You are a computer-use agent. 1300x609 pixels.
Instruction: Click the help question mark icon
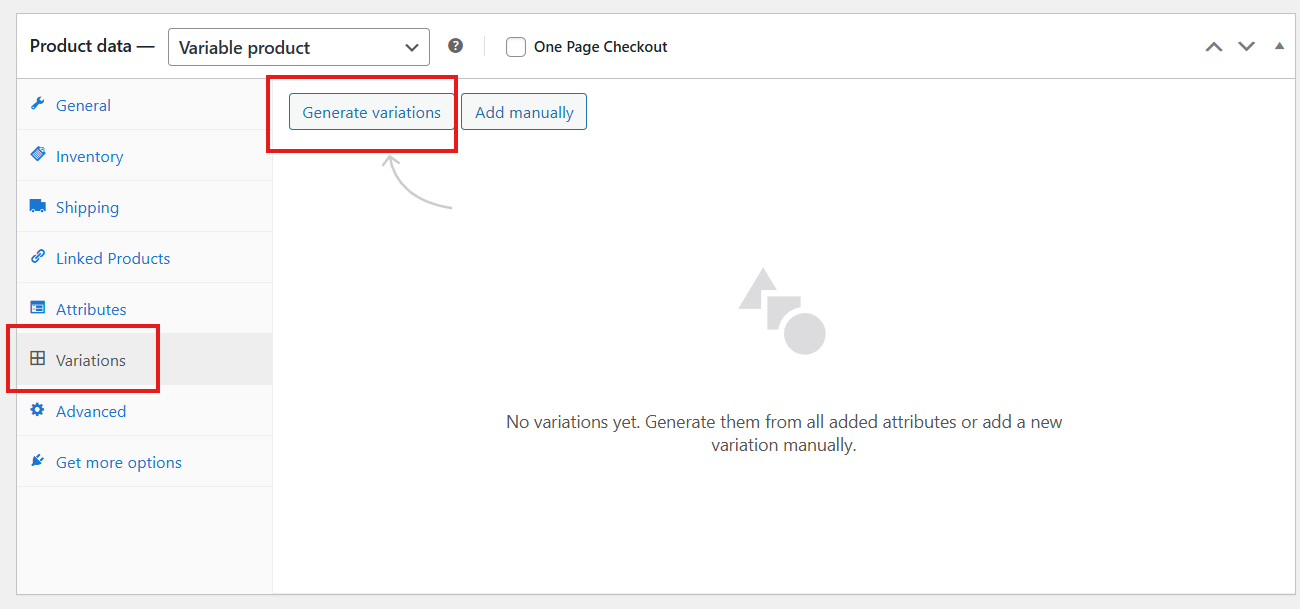pos(456,46)
